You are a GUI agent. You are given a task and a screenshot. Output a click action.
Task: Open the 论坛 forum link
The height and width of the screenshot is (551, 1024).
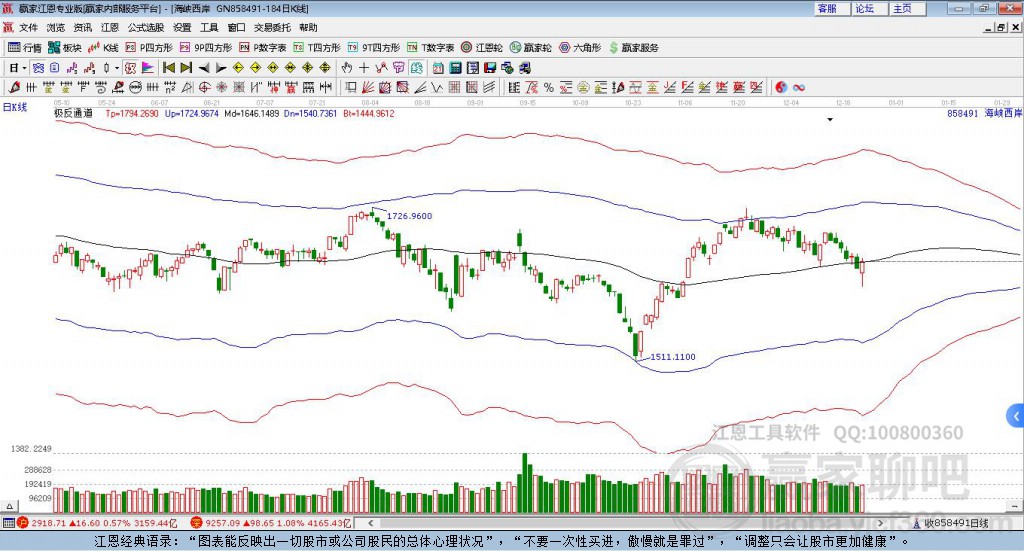pyautogui.click(x=865, y=8)
